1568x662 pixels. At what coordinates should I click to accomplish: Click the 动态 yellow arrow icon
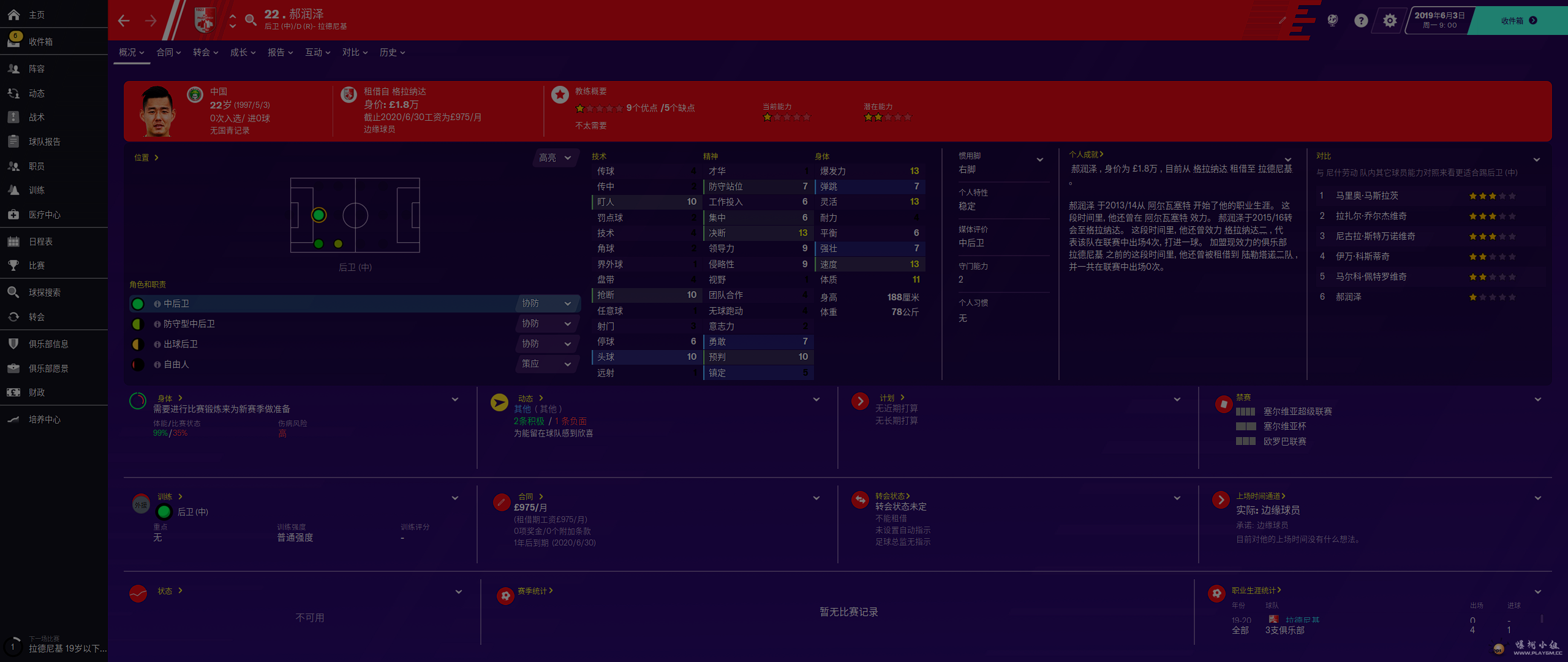tap(499, 402)
